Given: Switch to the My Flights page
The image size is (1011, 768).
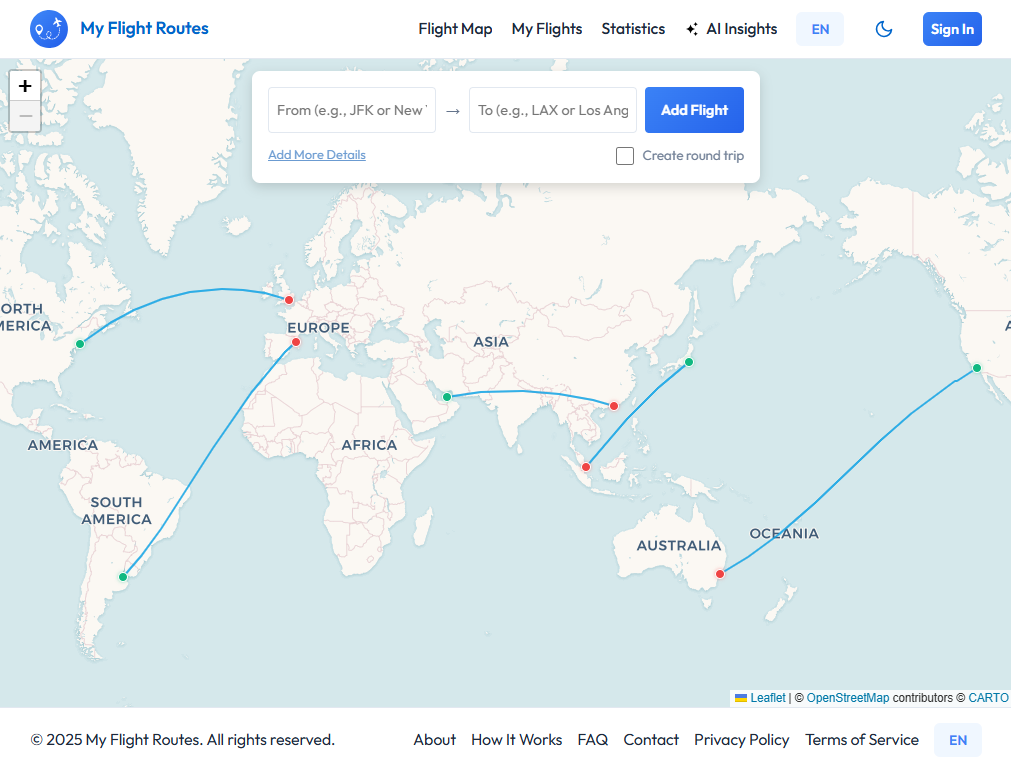Looking at the screenshot, I should point(547,29).
